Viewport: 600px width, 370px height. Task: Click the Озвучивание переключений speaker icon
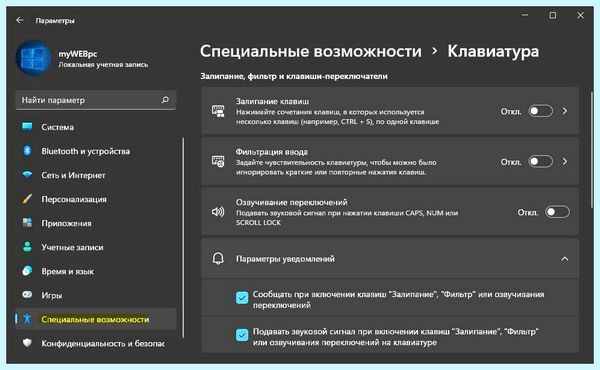218,212
